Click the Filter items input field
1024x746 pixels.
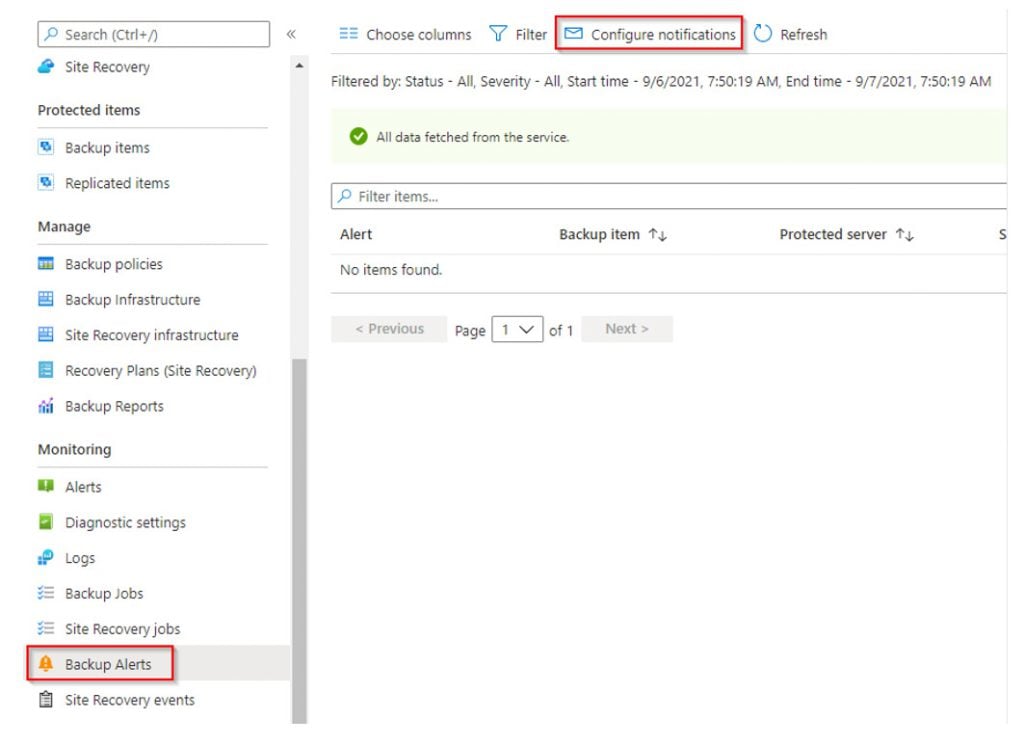[670, 196]
